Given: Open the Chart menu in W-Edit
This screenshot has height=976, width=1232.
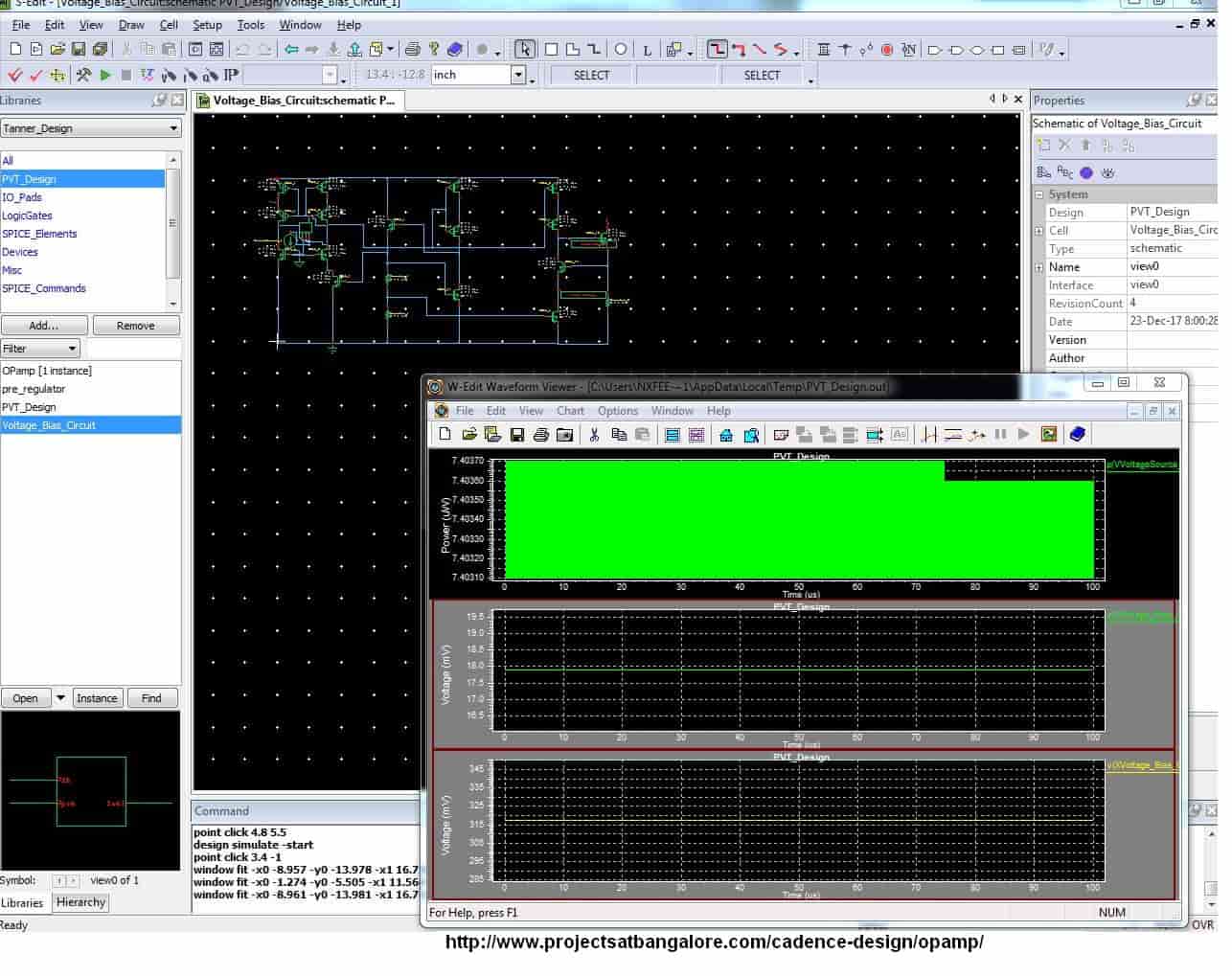Looking at the screenshot, I should (x=570, y=411).
